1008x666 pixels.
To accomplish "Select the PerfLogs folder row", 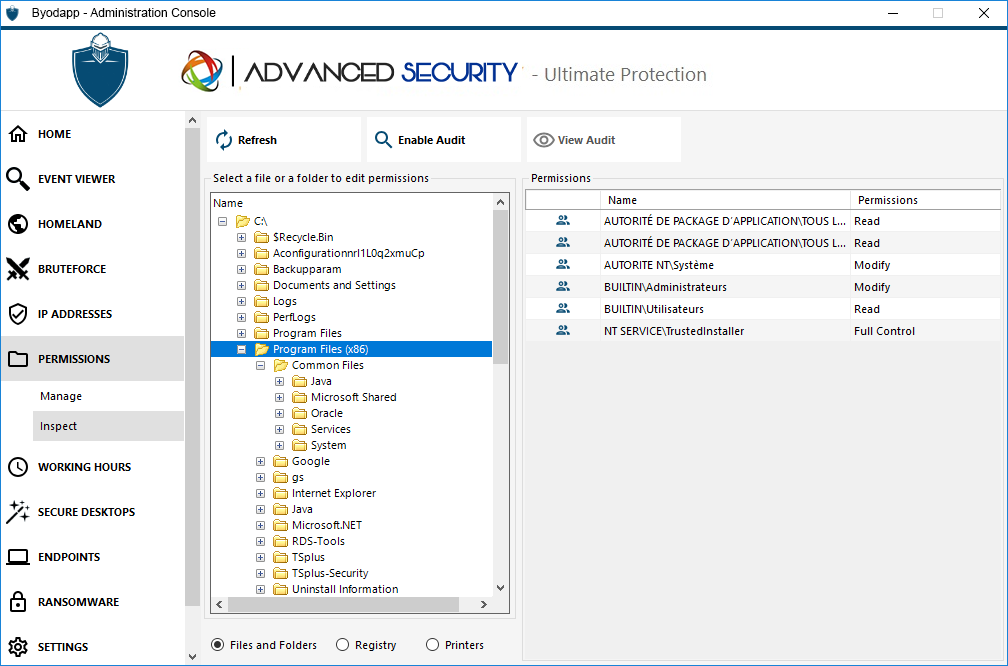I will click(294, 317).
